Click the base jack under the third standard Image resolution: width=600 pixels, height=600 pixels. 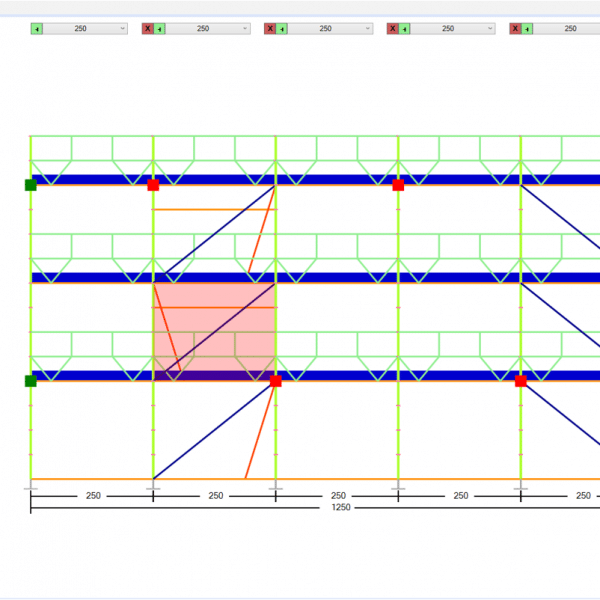pos(276,486)
